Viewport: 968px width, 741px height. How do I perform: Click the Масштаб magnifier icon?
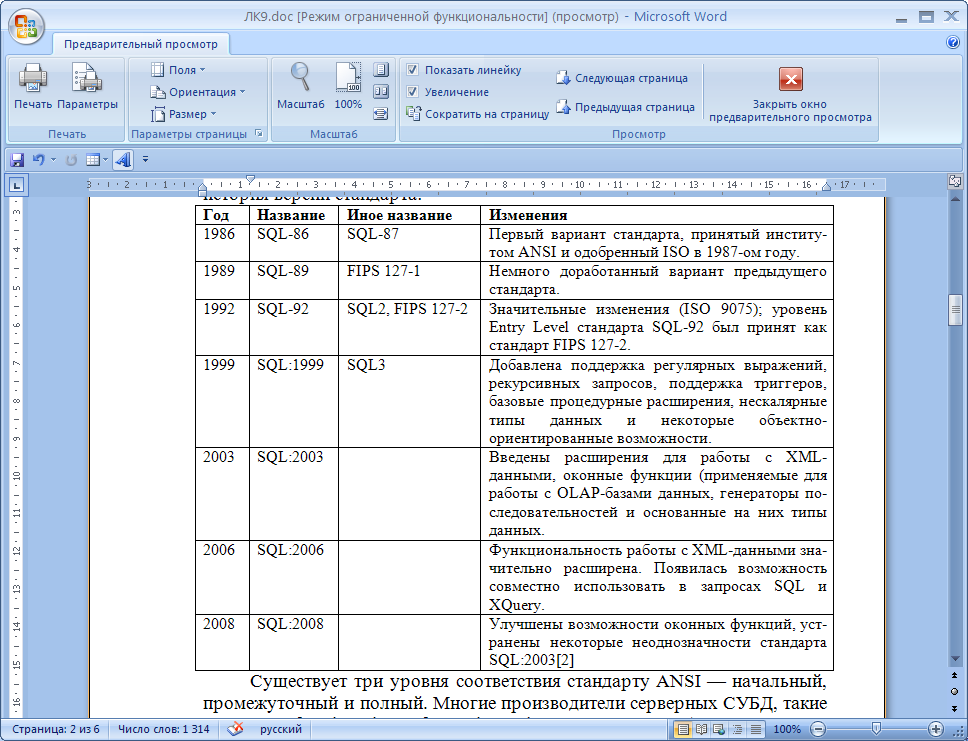[301, 87]
